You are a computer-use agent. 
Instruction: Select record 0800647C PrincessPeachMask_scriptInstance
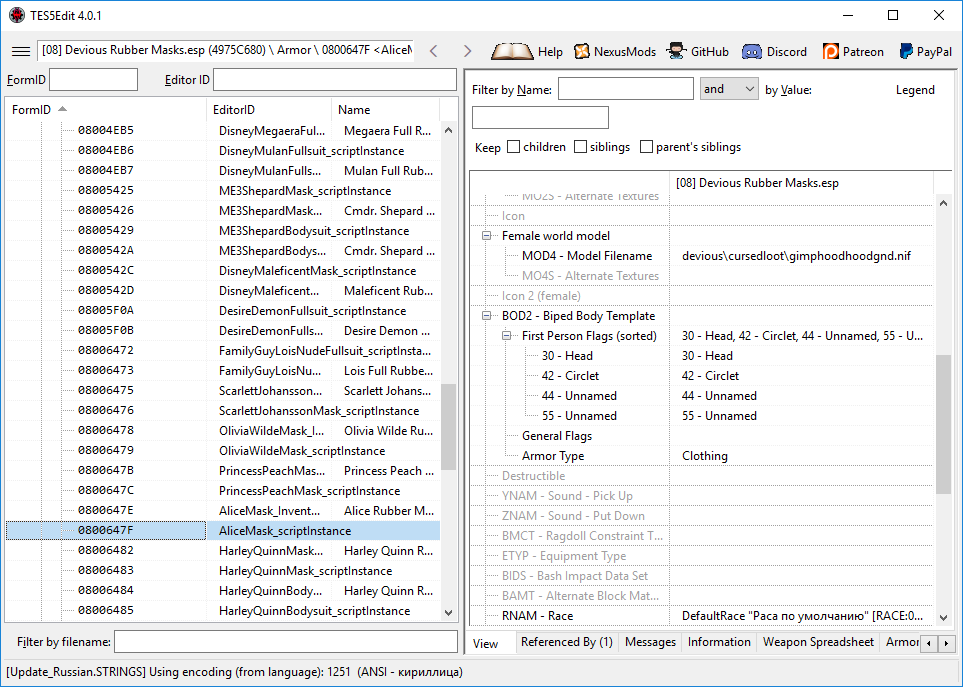tap(223, 491)
